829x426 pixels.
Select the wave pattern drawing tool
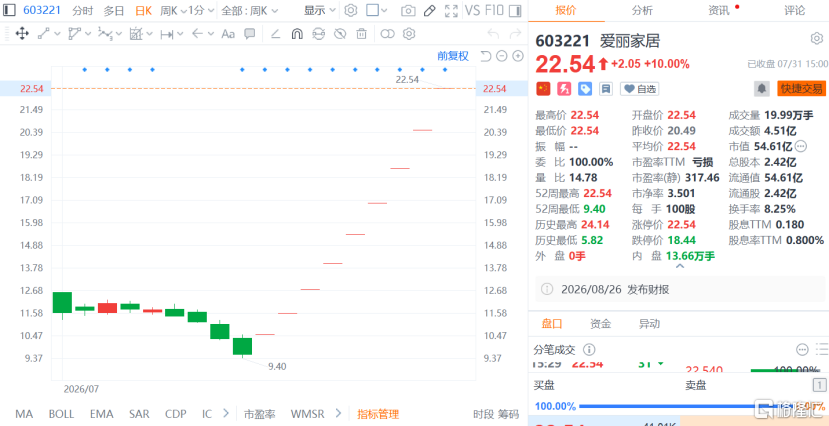pos(104,34)
